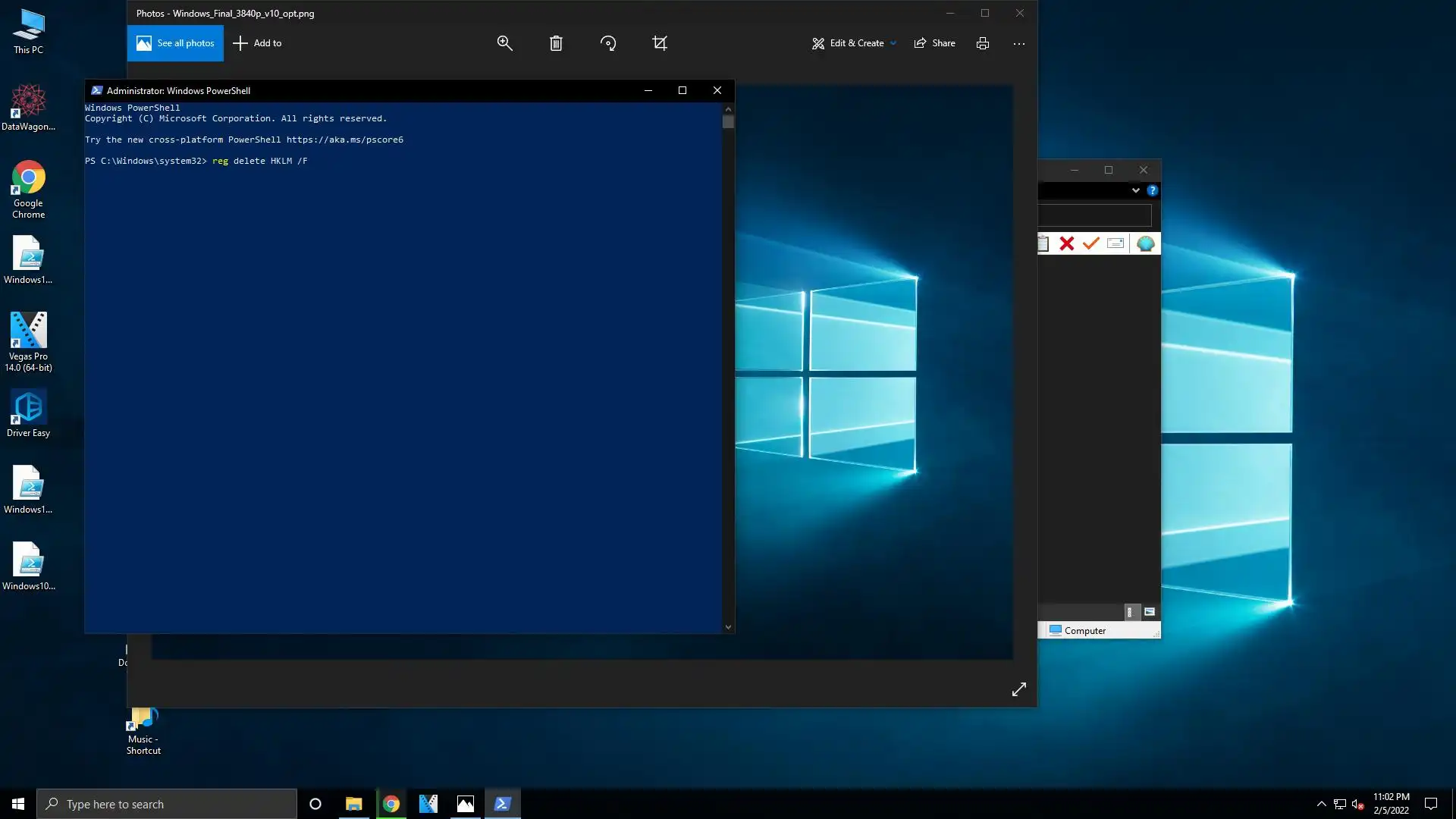Click the fullscreen expand arrow in Photos
The image size is (1456, 819).
tap(1019, 689)
